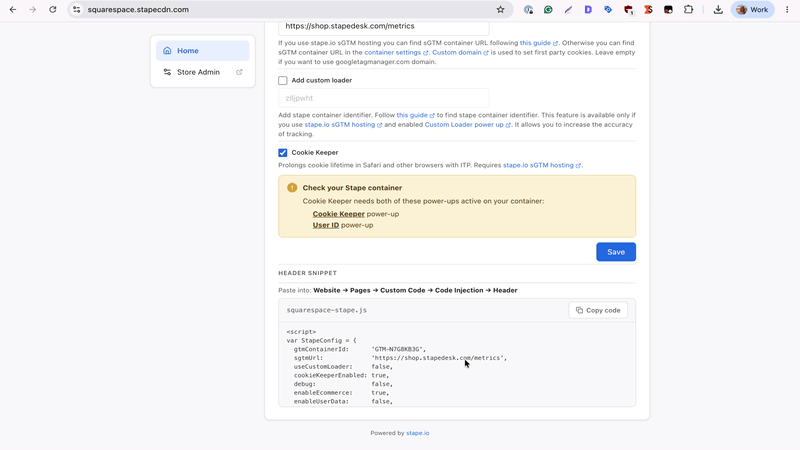Go forward in browser history

tap(33, 9)
